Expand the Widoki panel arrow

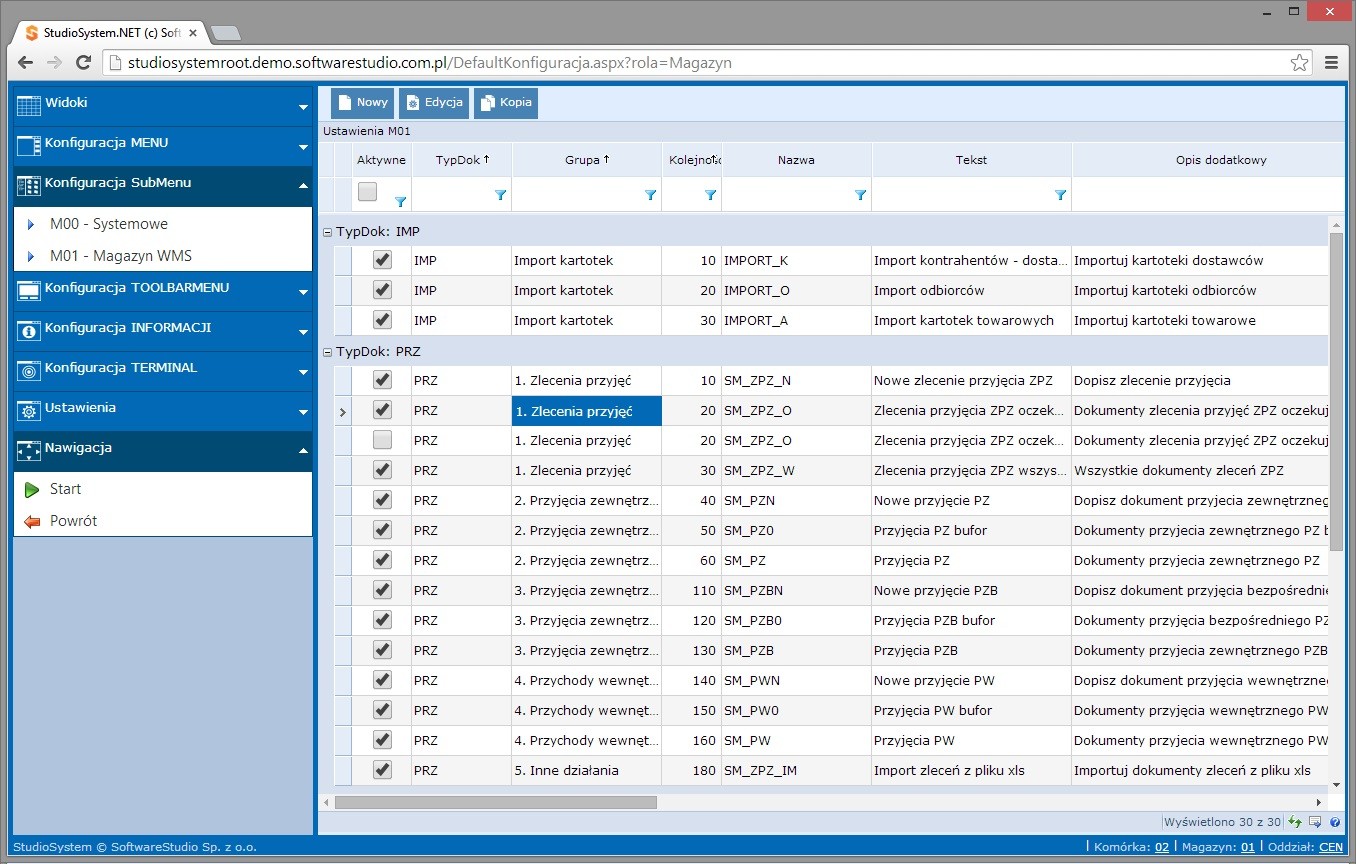303,107
